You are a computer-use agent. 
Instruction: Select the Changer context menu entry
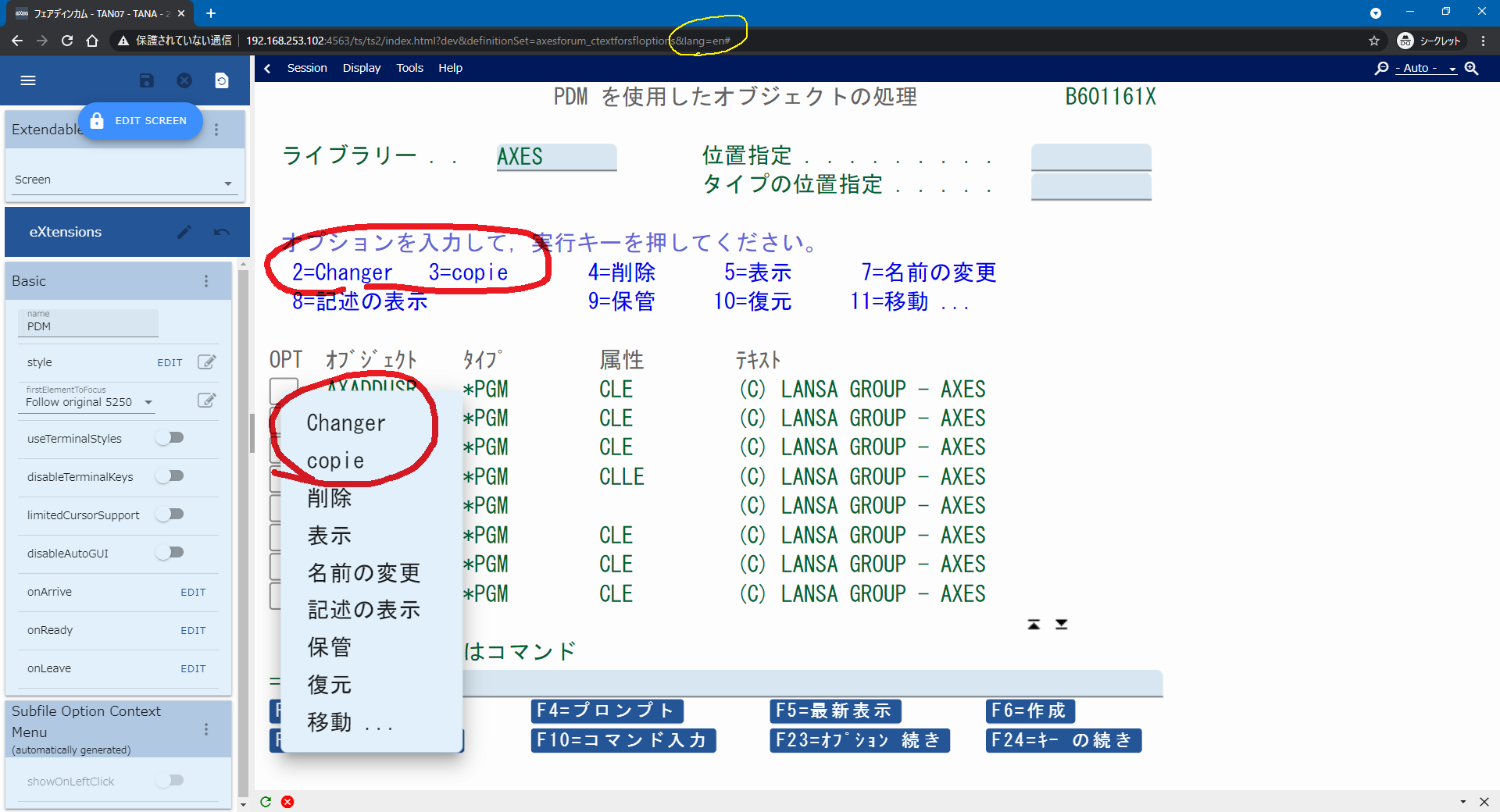tap(346, 423)
